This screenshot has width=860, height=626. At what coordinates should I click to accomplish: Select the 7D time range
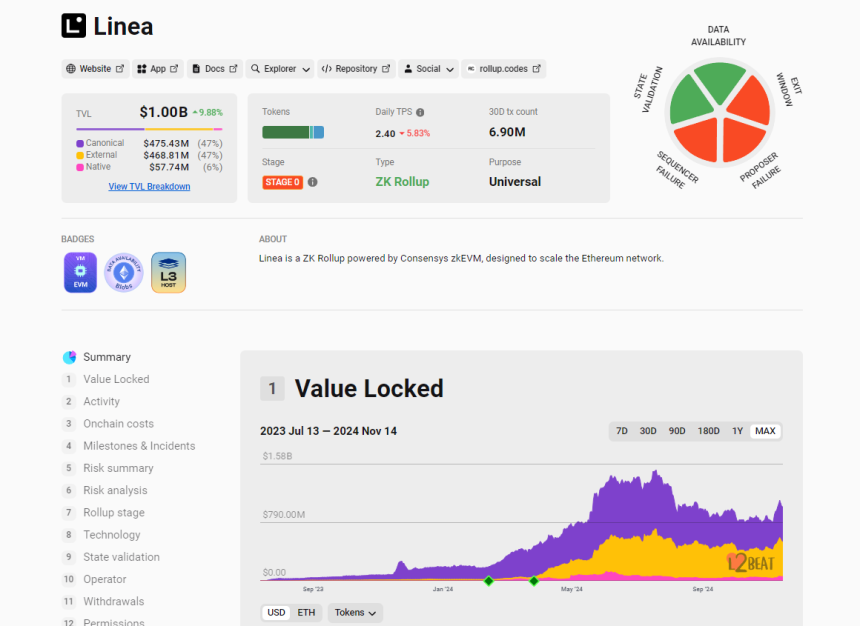coord(622,431)
